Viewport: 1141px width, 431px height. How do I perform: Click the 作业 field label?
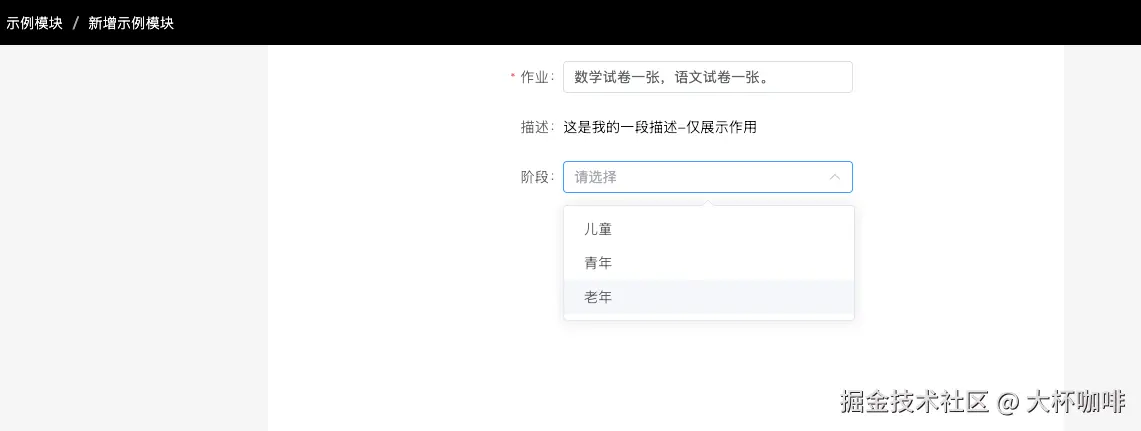click(536, 77)
